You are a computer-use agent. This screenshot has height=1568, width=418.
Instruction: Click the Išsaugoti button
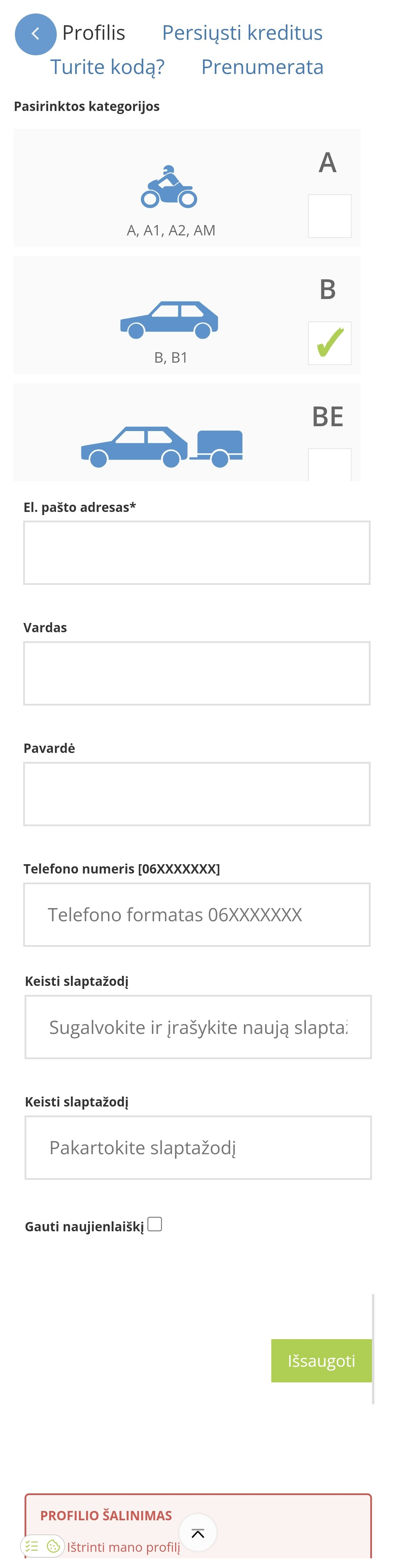(321, 1361)
